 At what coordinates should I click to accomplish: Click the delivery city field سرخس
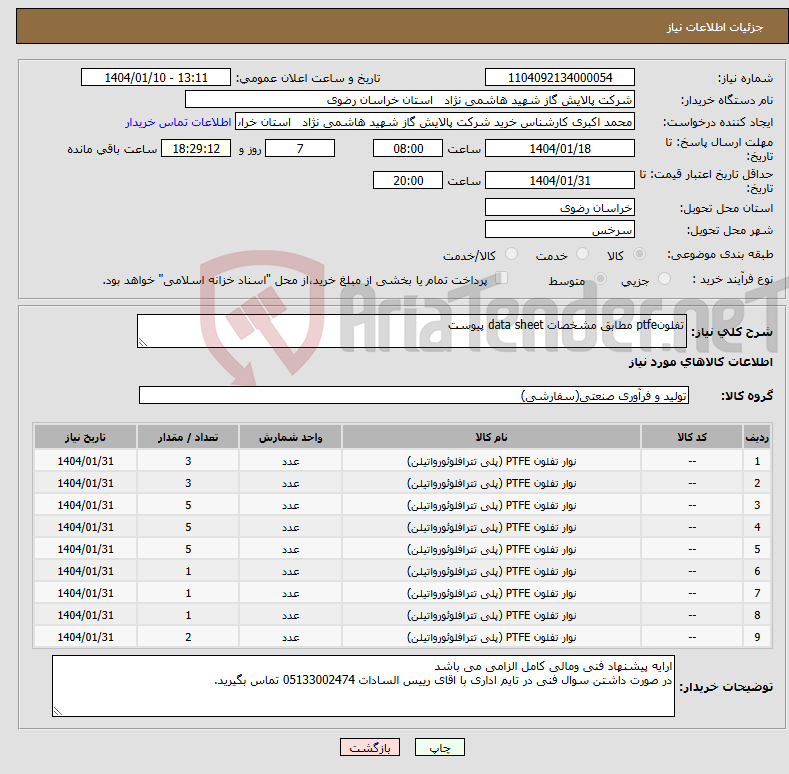[560, 229]
